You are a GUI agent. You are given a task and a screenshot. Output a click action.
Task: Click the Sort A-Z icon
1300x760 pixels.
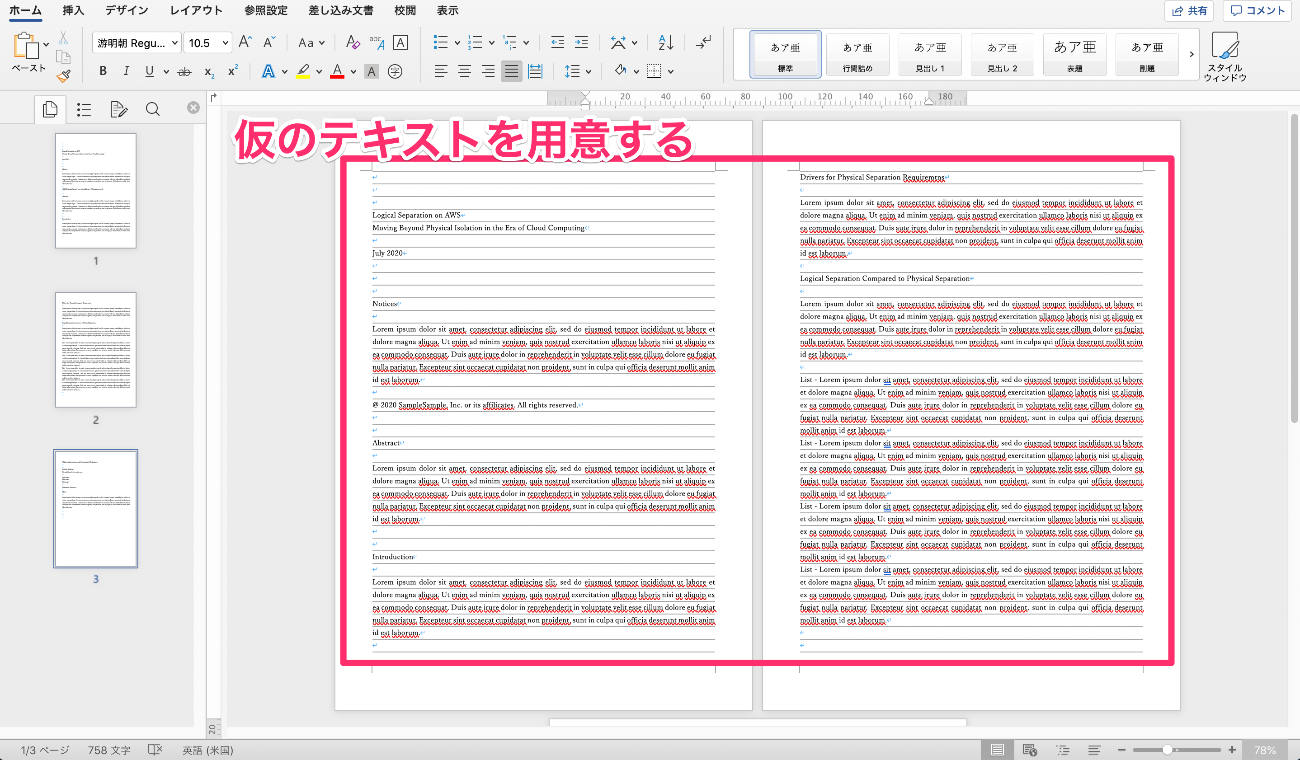pyautogui.click(x=667, y=43)
